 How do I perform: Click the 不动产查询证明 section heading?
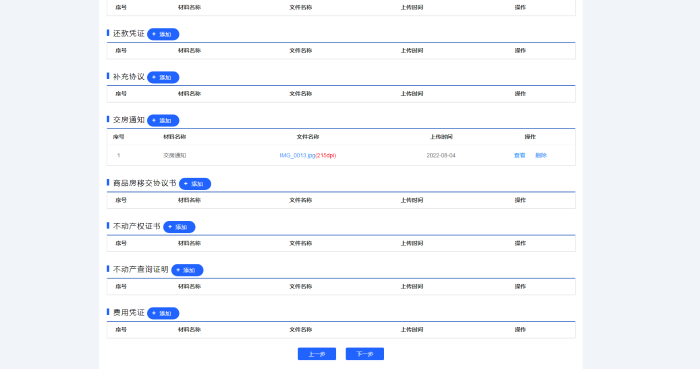141,269
